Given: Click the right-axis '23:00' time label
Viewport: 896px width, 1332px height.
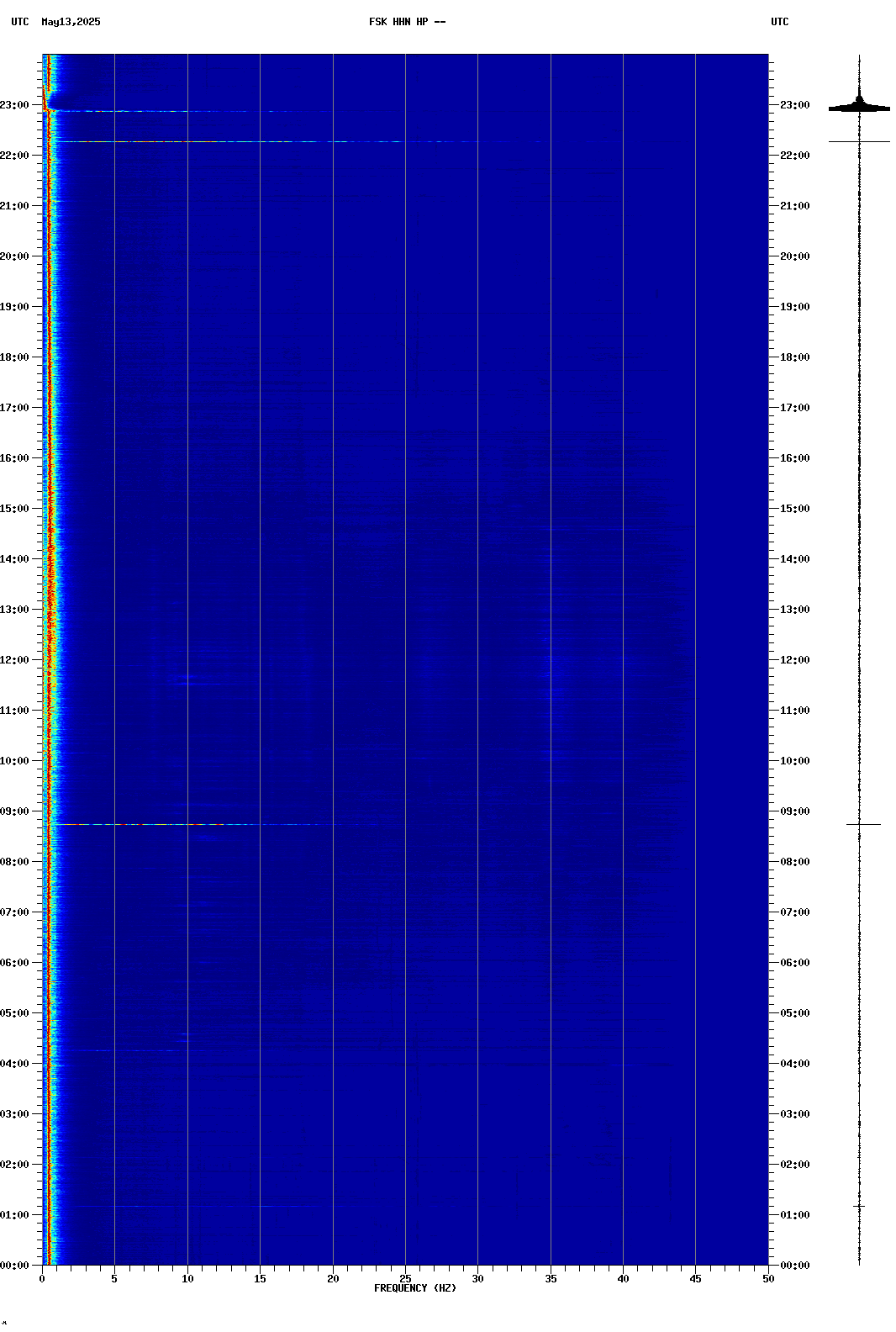Looking at the screenshot, I should pyautogui.click(x=795, y=105).
